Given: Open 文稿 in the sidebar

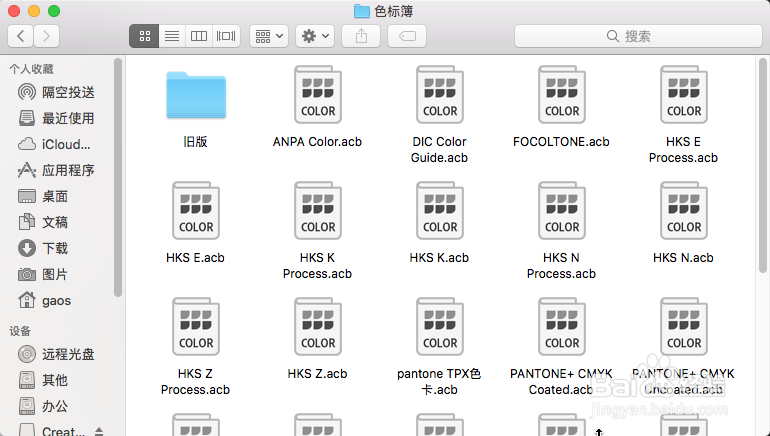Looking at the screenshot, I should click(43, 222).
